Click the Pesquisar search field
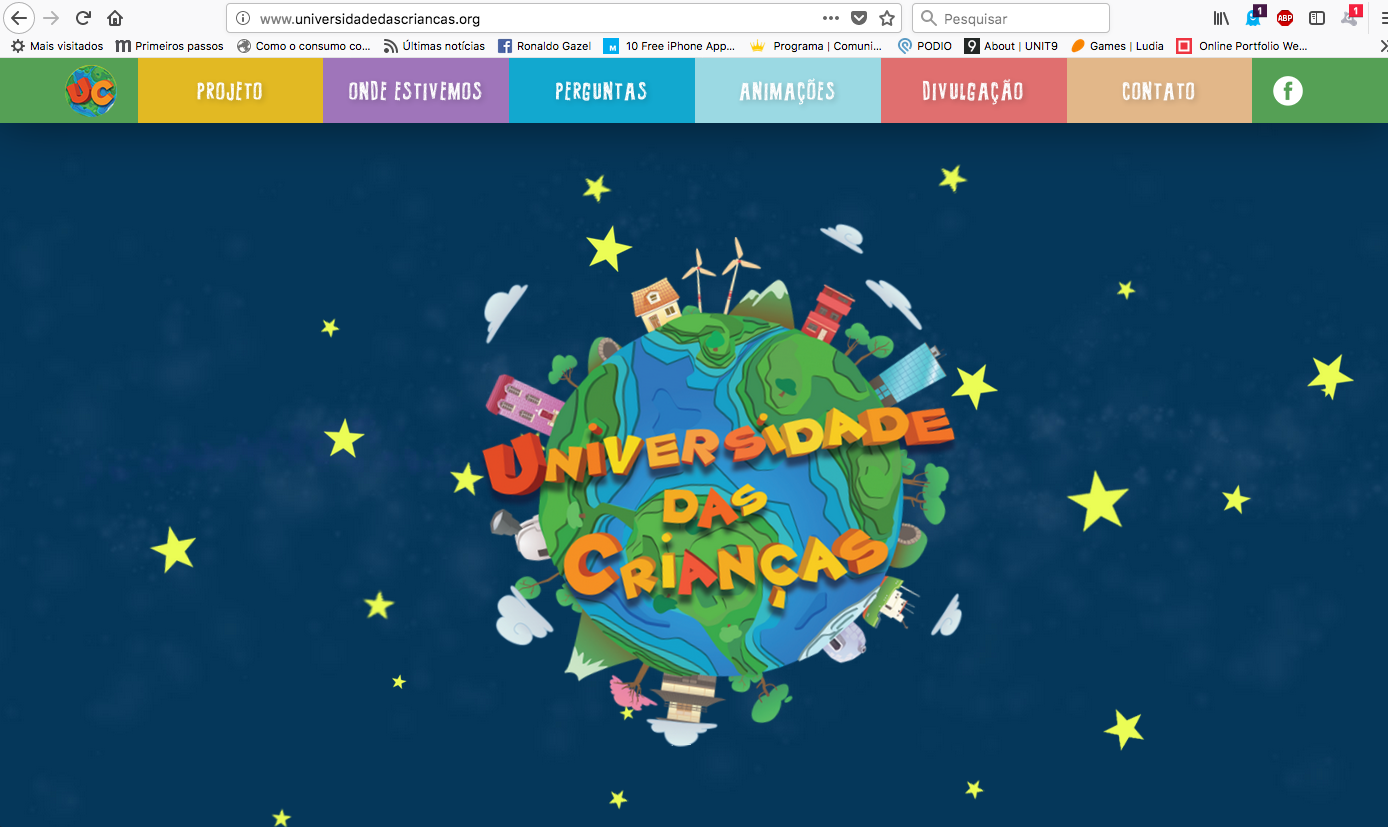 pyautogui.click(x=1020, y=18)
